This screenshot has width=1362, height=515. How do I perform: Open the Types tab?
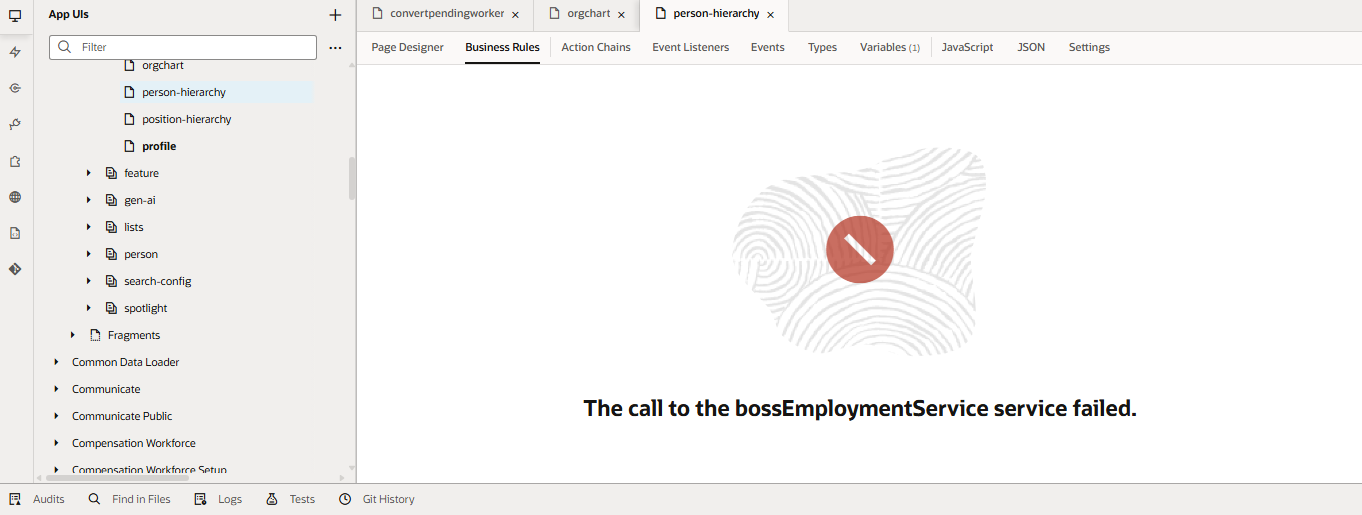coord(822,47)
